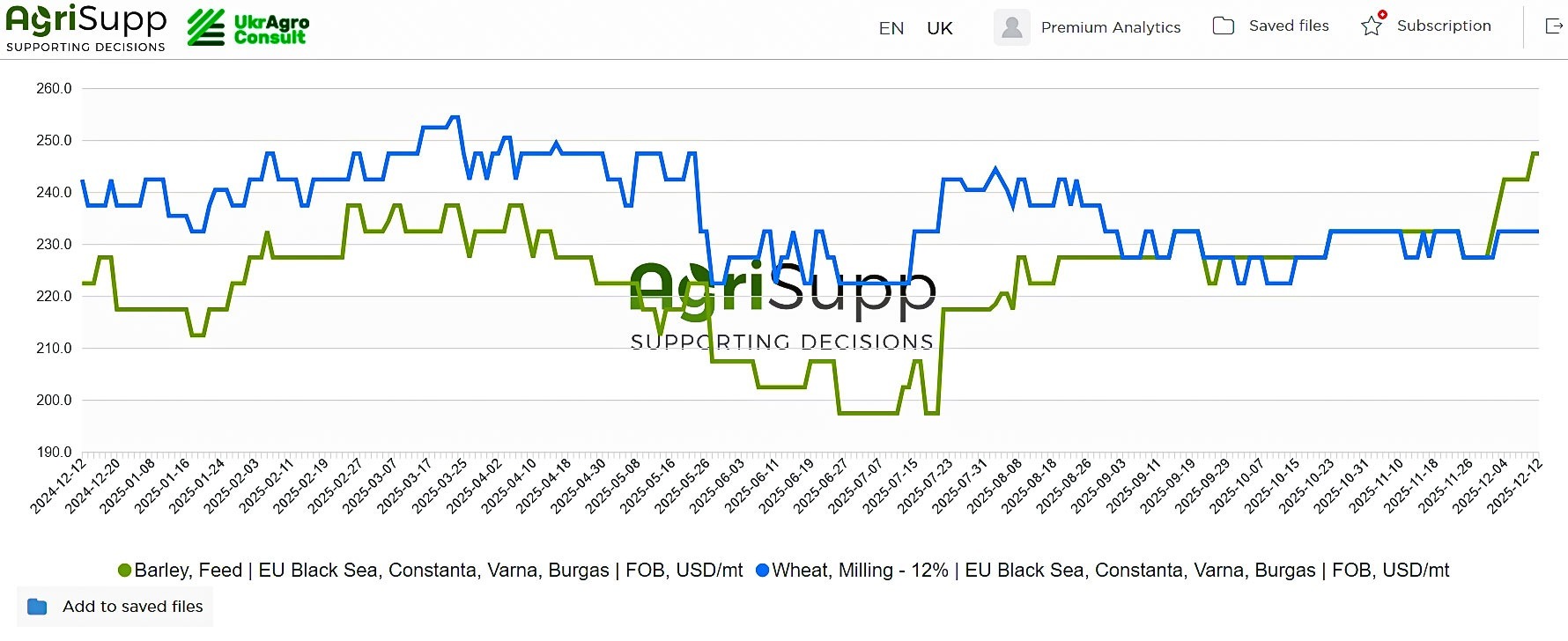Toggle Wheat Milling 12% series in legend

[x=1110, y=571]
